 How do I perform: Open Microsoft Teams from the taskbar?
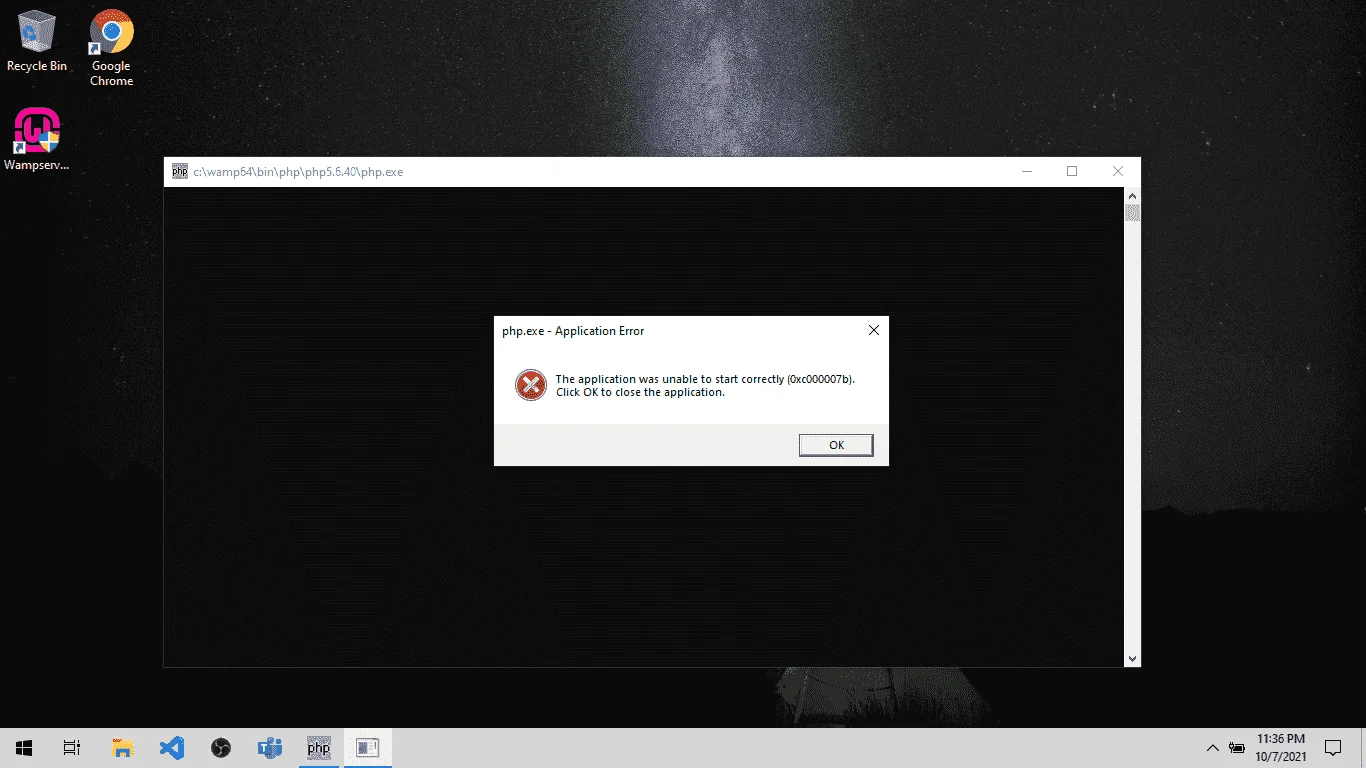pos(270,748)
